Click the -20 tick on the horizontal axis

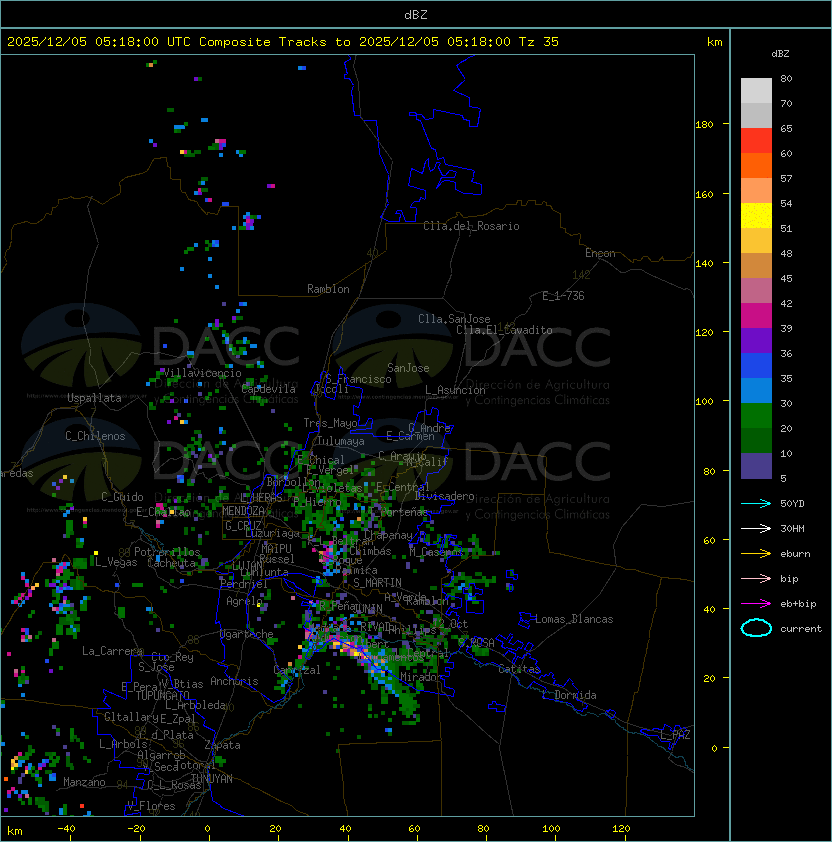coord(136,829)
